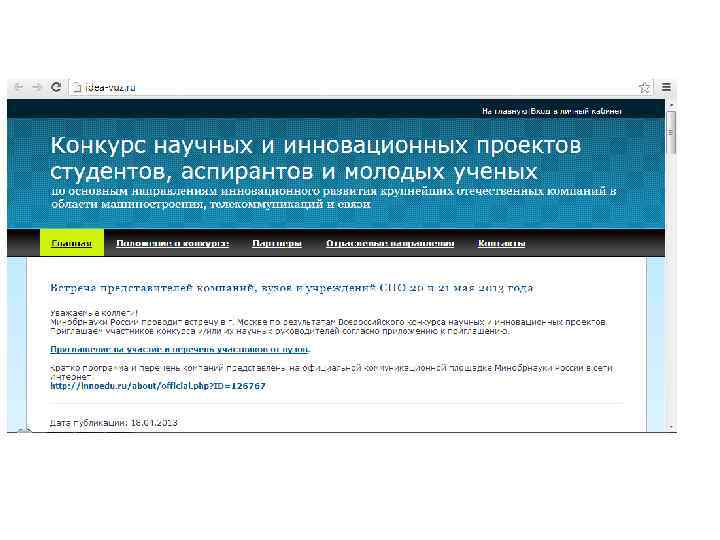Click the 'Уважаемые коллеги!' greeting text
This screenshot has height=540, width=720.
(94, 313)
